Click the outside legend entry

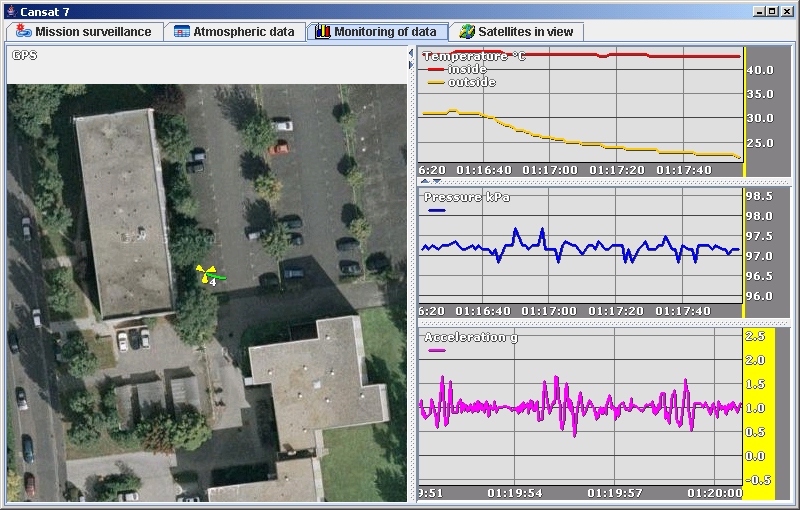pos(462,82)
